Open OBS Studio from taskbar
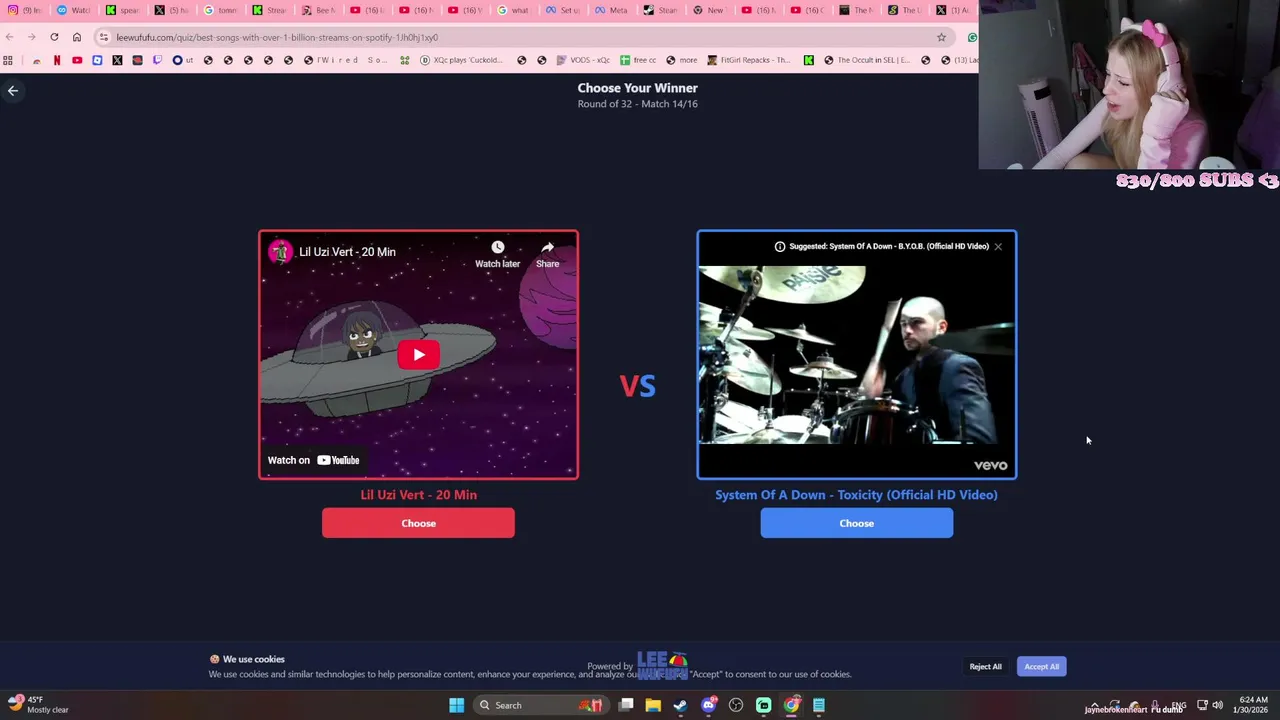This screenshot has width=1280, height=720. click(736, 705)
